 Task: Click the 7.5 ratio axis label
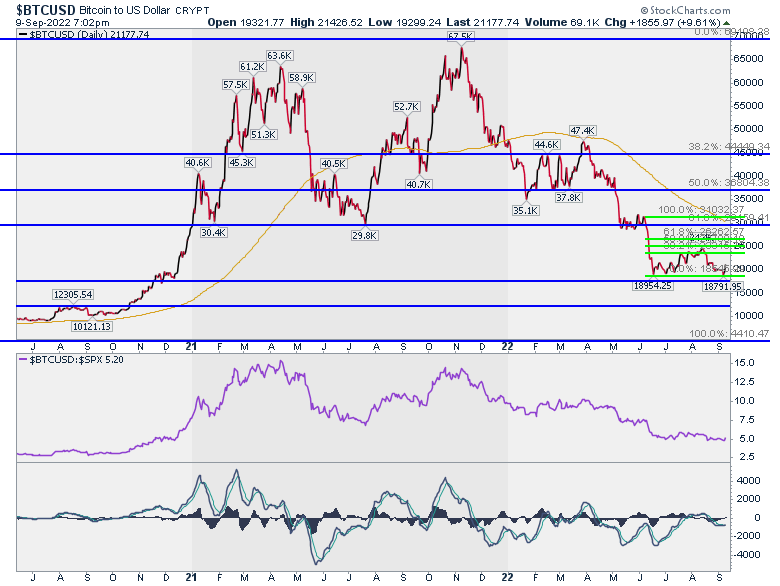[x=747, y=420]
